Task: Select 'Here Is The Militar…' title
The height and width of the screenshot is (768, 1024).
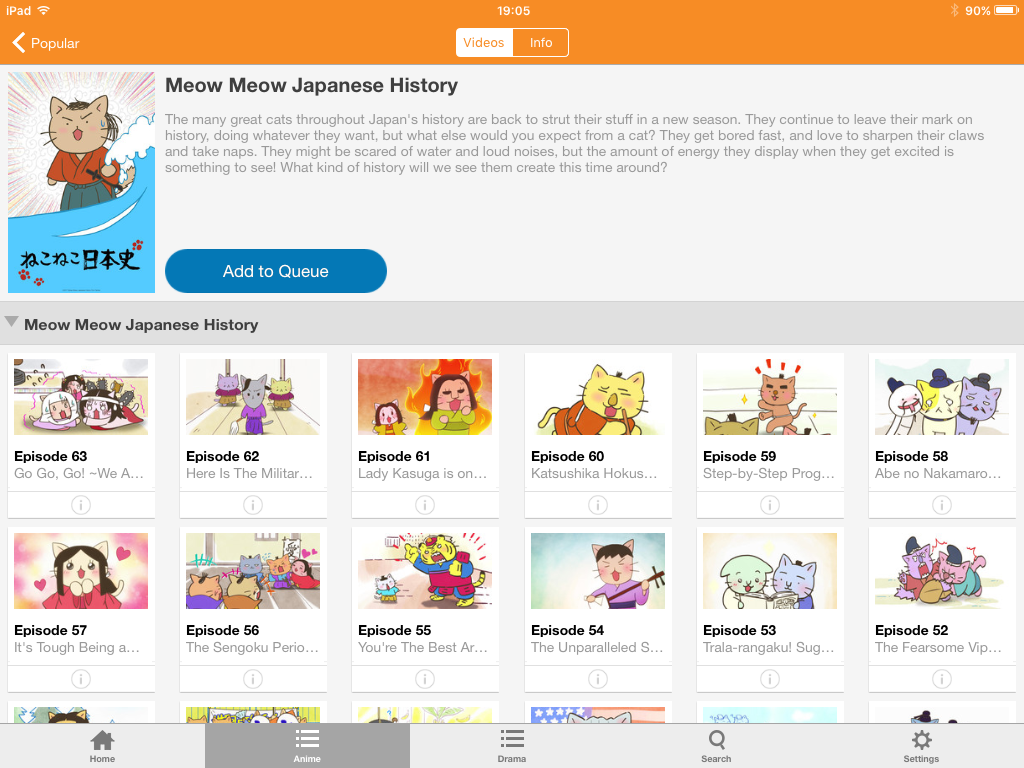Action: (x=249, y=473)
